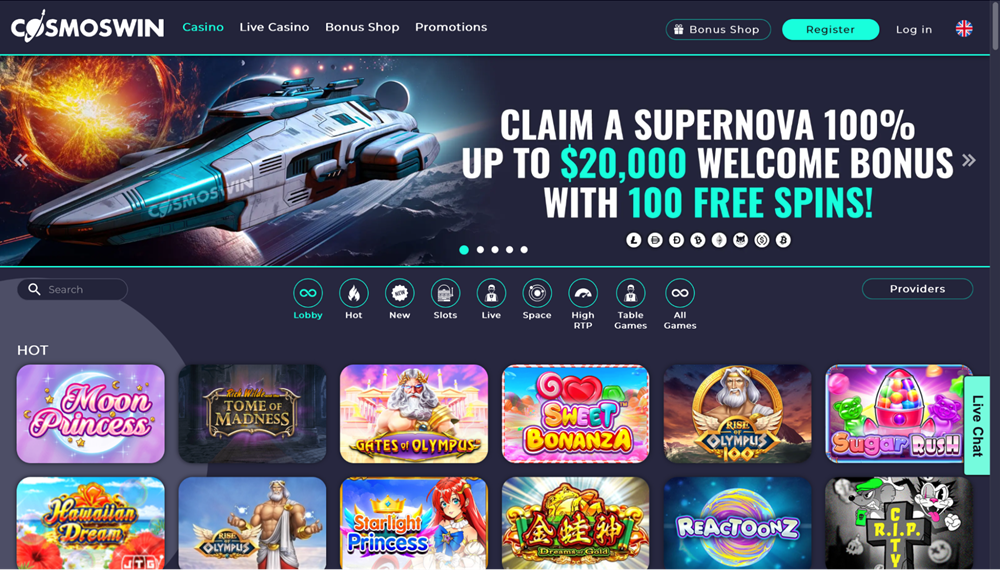1000x570 pixels.
Task: Open the Table Games dealer icon
Action: (631, 293)
